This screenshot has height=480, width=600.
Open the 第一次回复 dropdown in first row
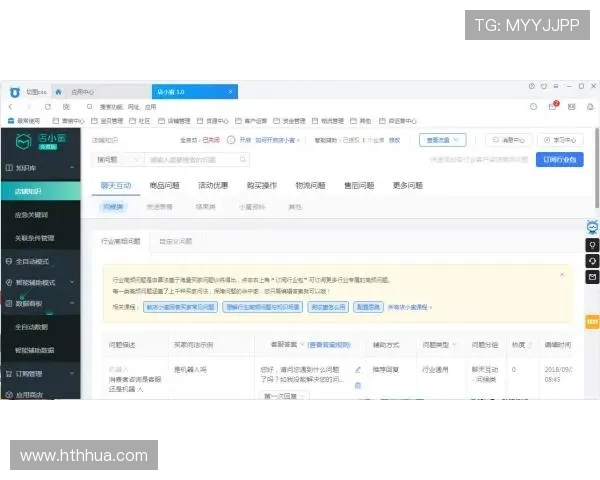(x=285, y=395)
